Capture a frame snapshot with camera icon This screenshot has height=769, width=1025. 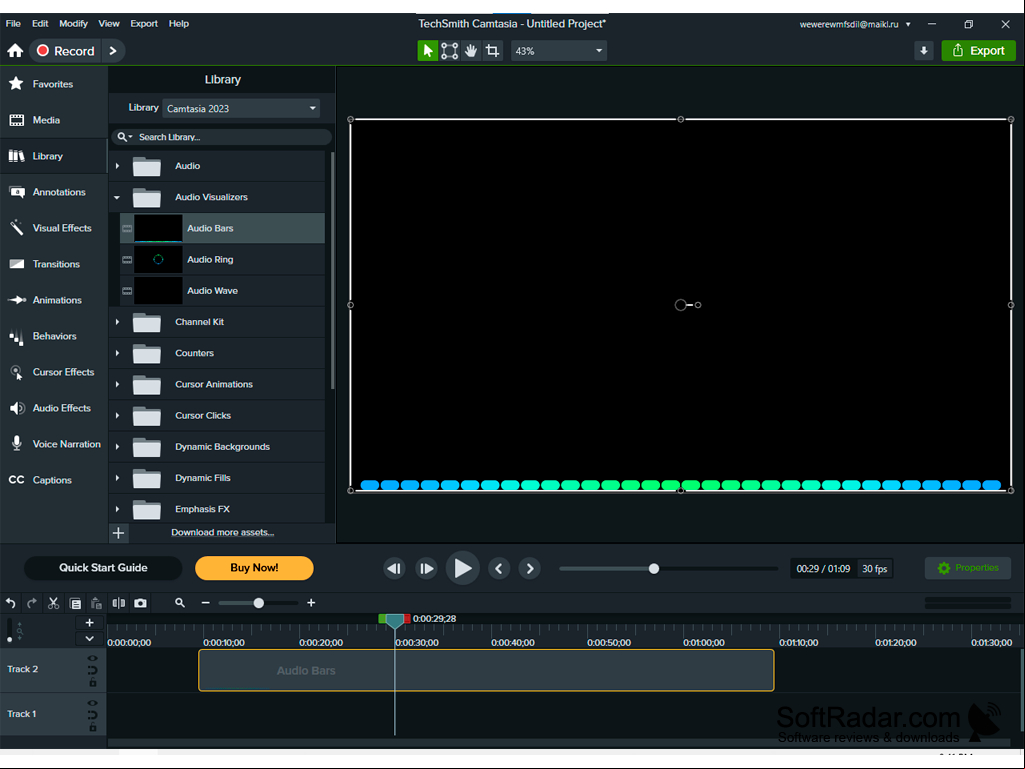click(x=140, y=603)
